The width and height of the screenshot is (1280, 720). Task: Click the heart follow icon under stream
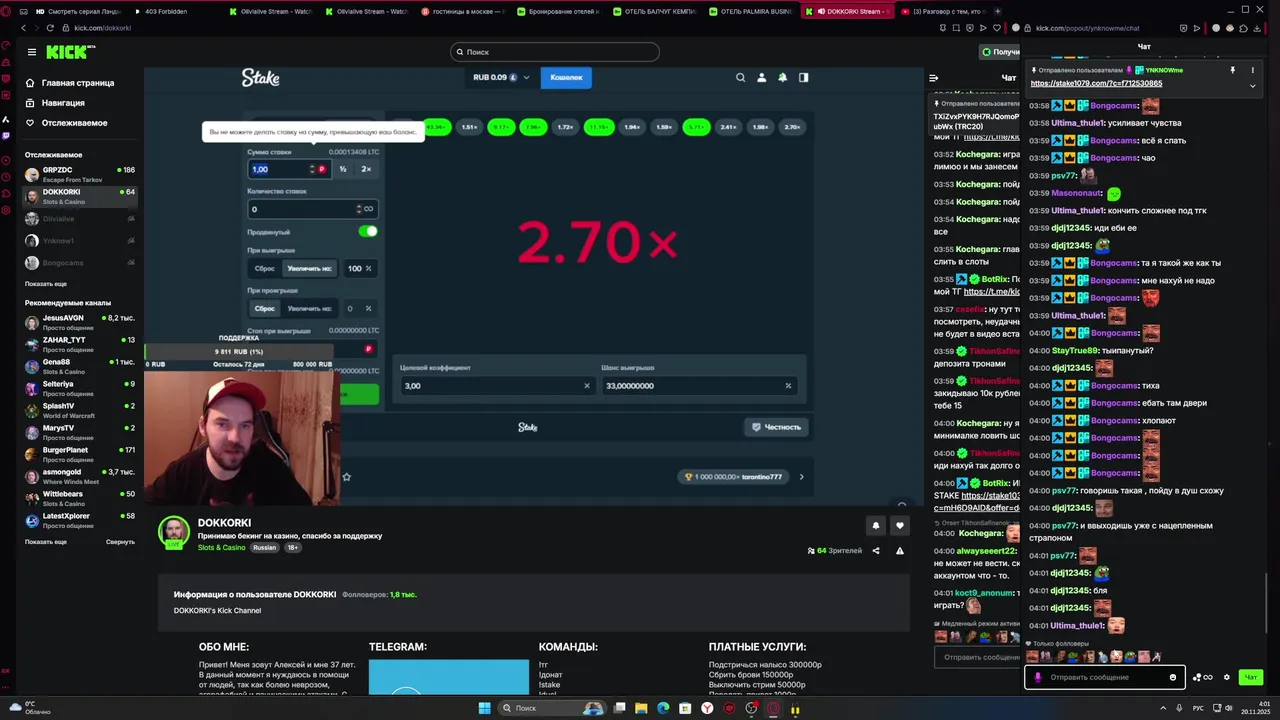(899, 525)
